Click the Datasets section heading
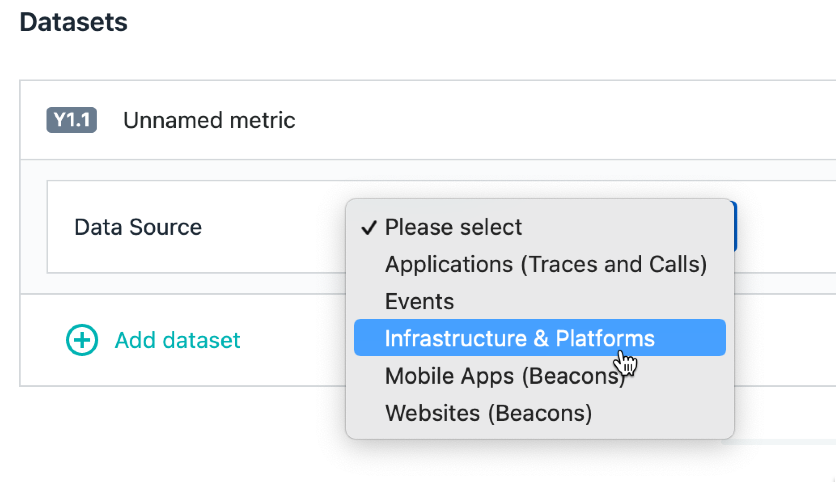Screen dimensions: 836x482 pyautogui.click(x=73, y=22)
